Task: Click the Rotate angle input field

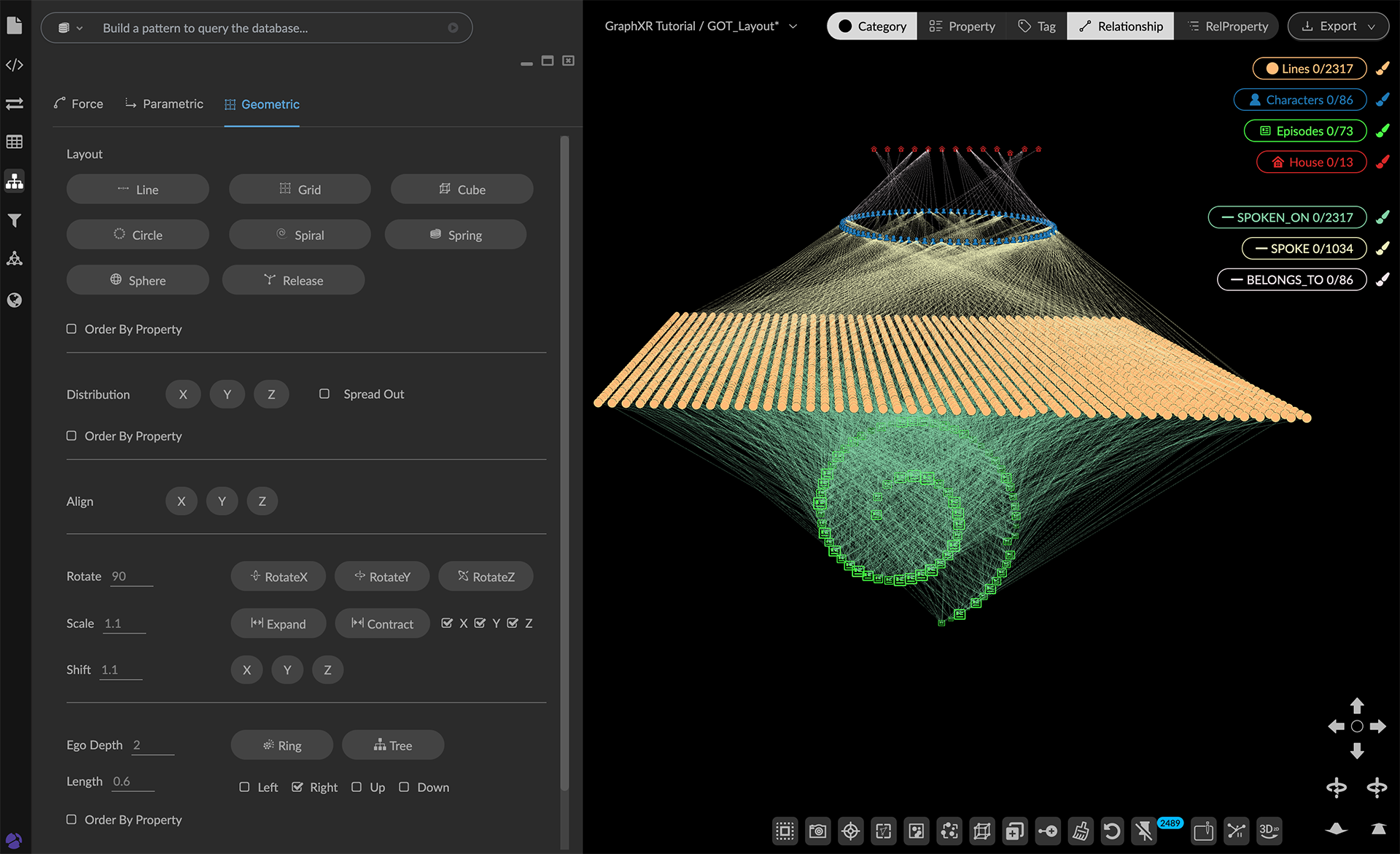Action: coord(131,576)
